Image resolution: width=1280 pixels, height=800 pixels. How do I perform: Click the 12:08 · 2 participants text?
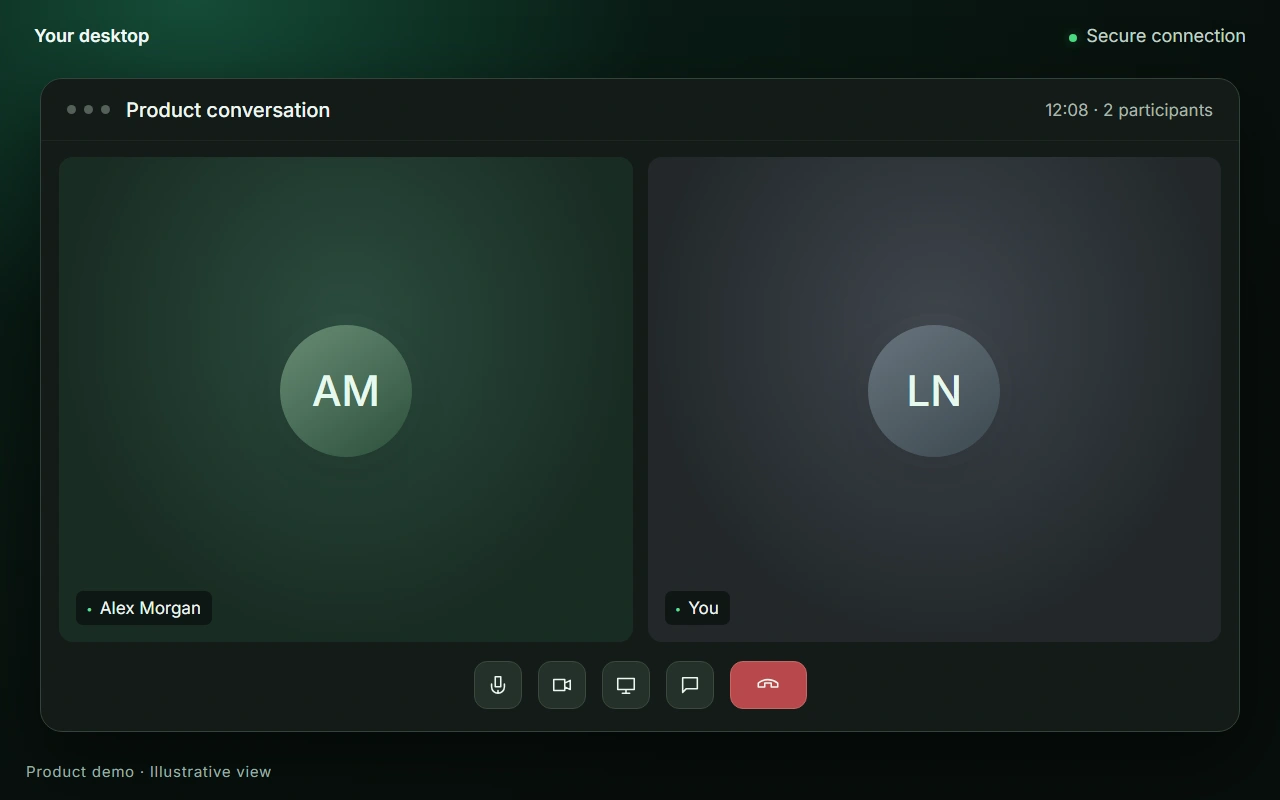pos(1129,110)
